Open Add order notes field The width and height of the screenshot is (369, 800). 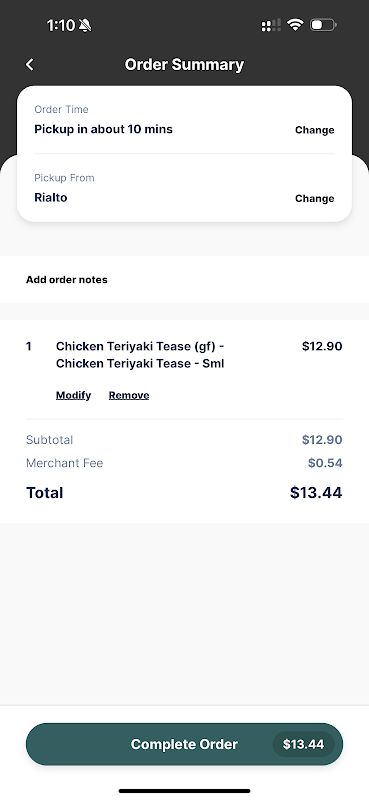coord(184,280)
